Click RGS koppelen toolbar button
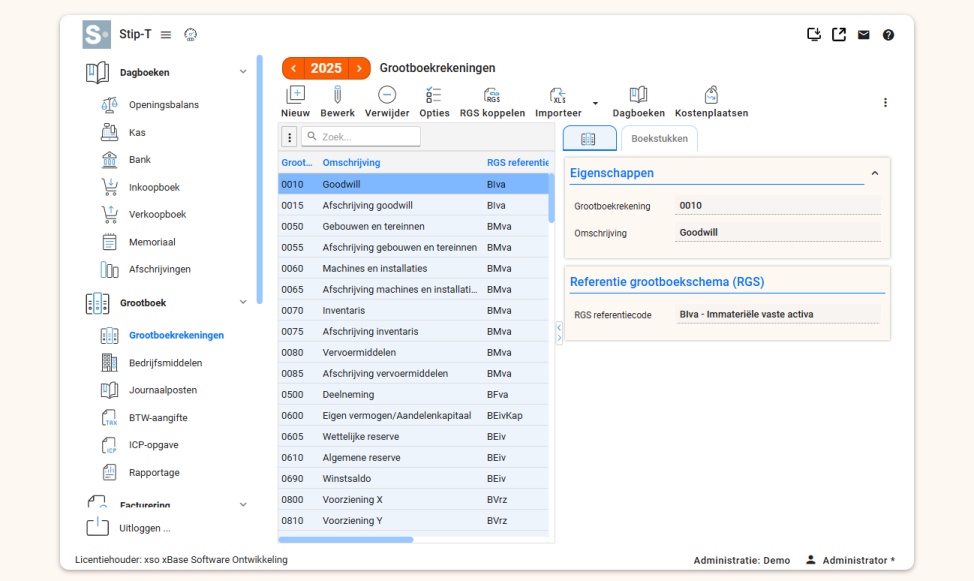 pos(492,102)
